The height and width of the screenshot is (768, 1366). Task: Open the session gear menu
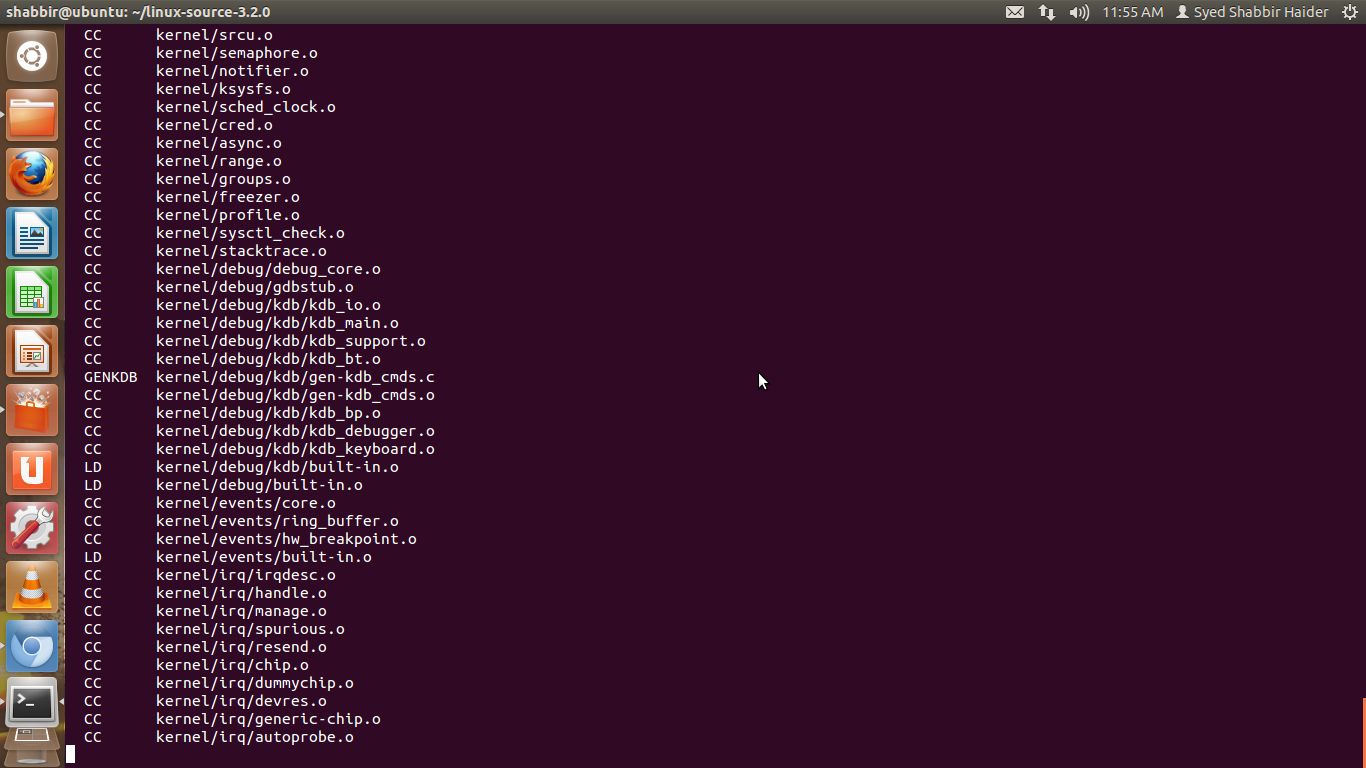pos(1351,12)
